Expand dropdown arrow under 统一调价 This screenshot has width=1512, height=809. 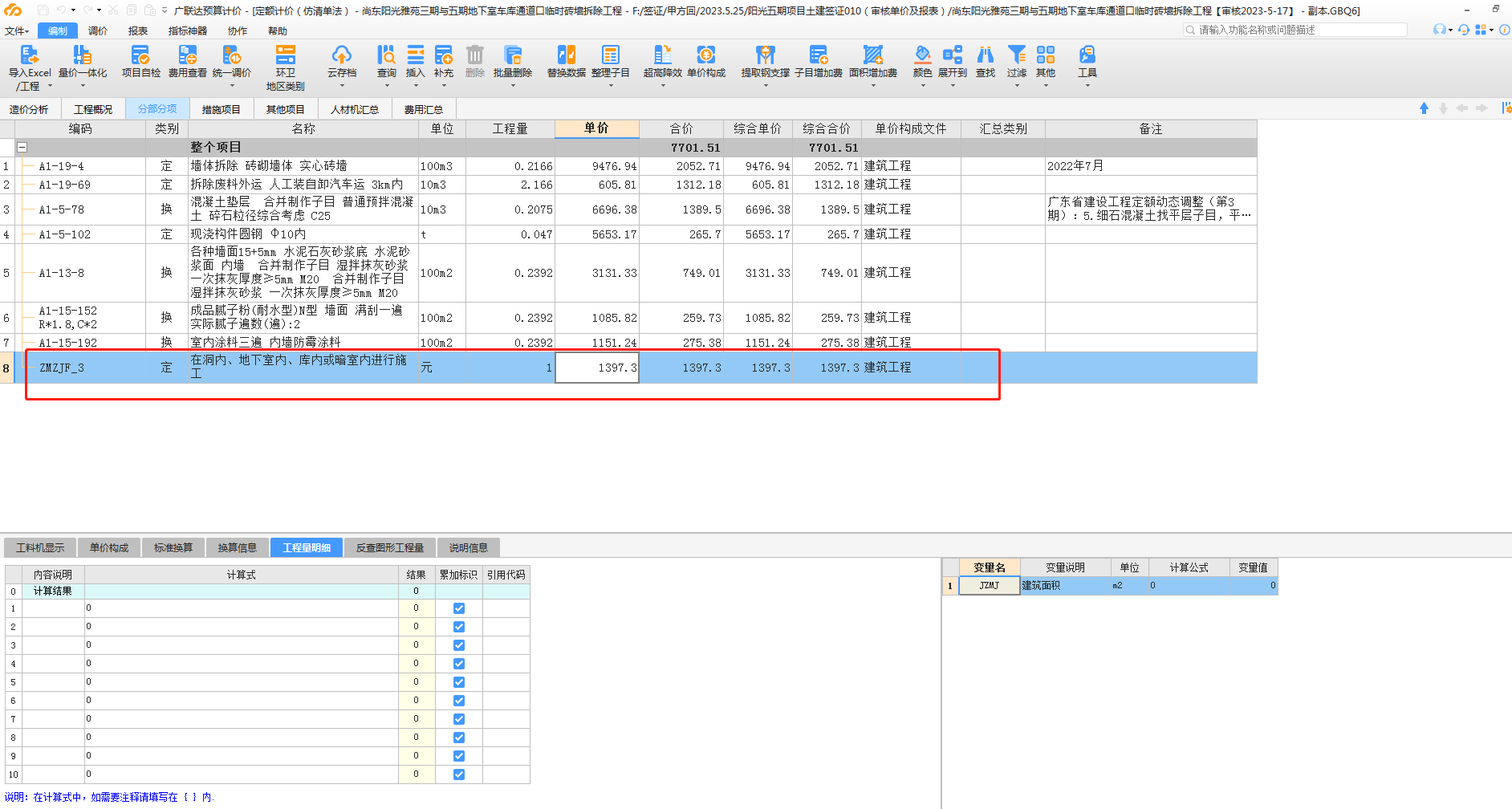(232, 86)
